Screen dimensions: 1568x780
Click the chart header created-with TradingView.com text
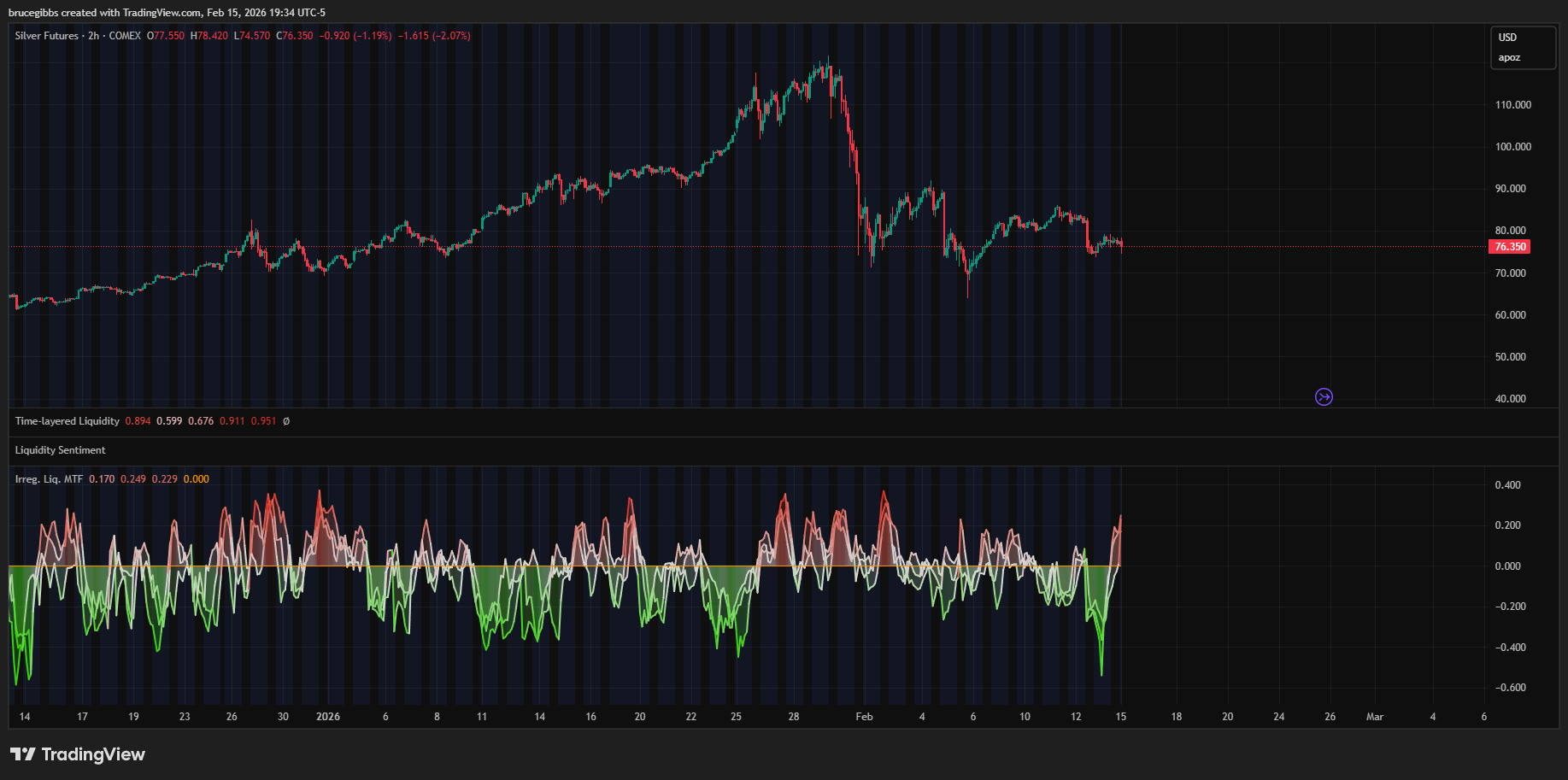pos(167,13)
